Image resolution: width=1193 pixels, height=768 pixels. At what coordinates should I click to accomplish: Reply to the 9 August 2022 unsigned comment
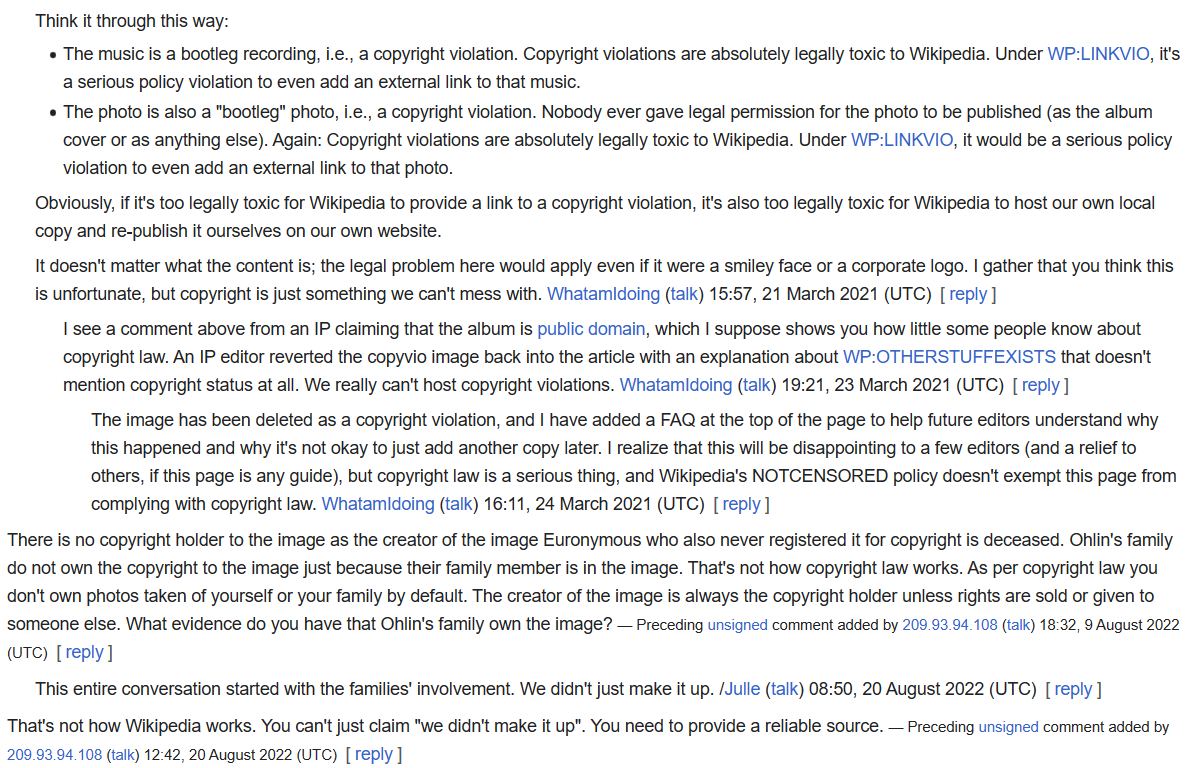[84, 652]
